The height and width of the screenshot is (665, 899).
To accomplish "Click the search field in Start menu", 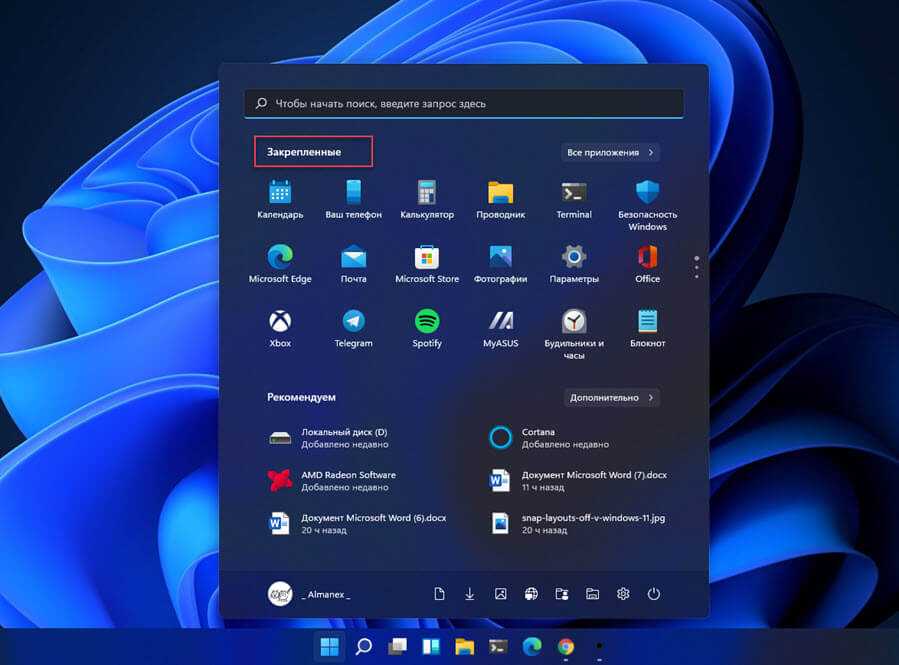I will (x=464, y=104).
